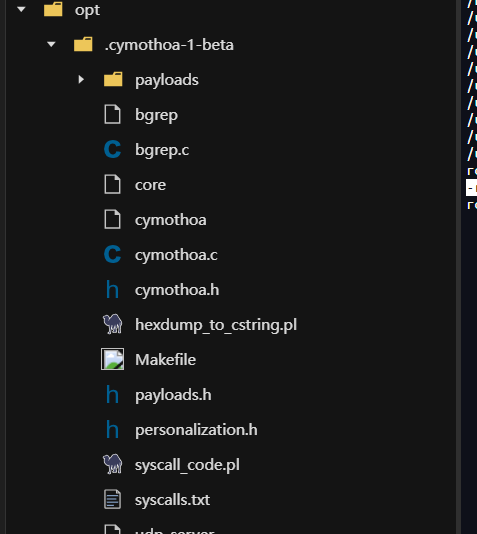
Task: Click the C icon beside bgrep.c
Action: [112, 150]
